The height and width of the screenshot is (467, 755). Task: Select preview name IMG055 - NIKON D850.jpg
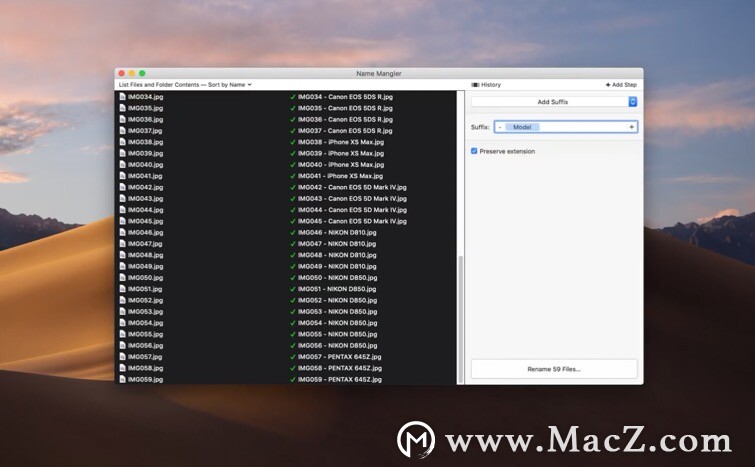tap(338, 334)
